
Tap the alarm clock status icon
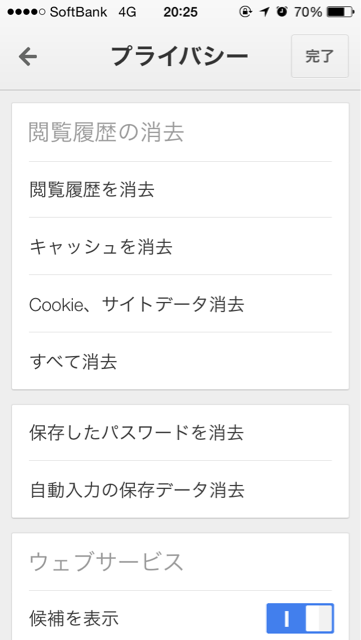click(281, 12)
